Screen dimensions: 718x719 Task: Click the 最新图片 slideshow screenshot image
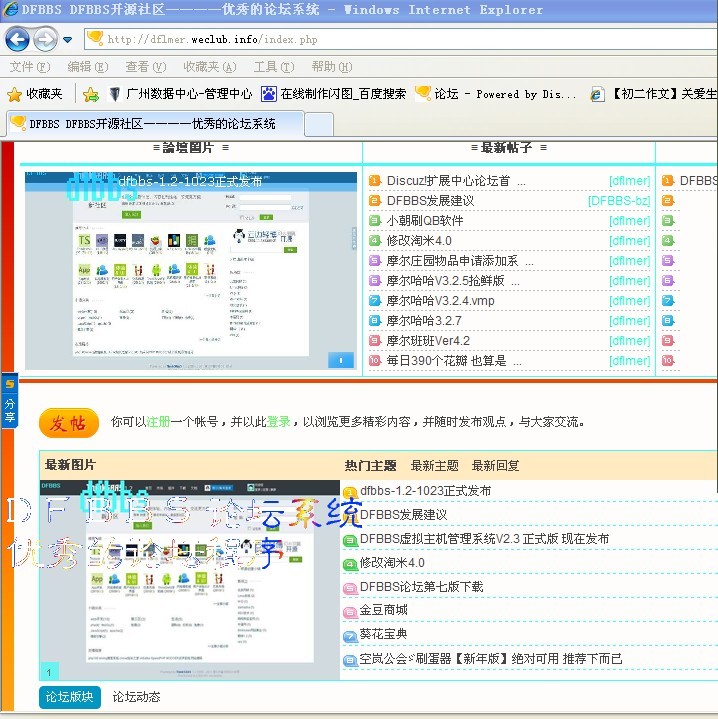[x=190, y=580]
